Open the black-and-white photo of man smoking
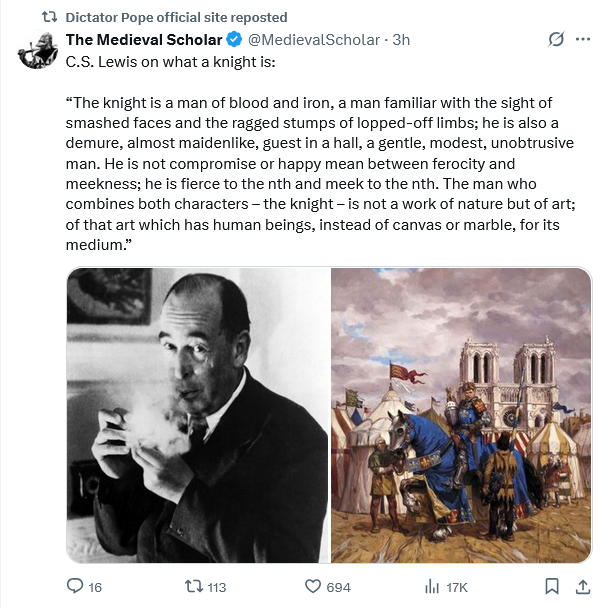 pos(198,415)
